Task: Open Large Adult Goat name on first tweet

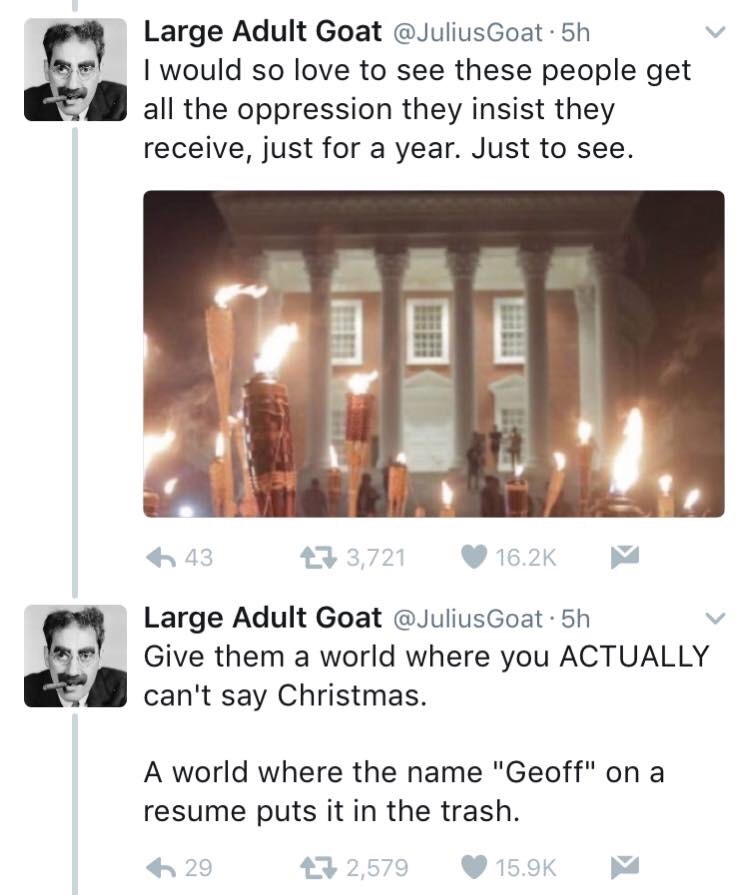Action: coord(263,31)
